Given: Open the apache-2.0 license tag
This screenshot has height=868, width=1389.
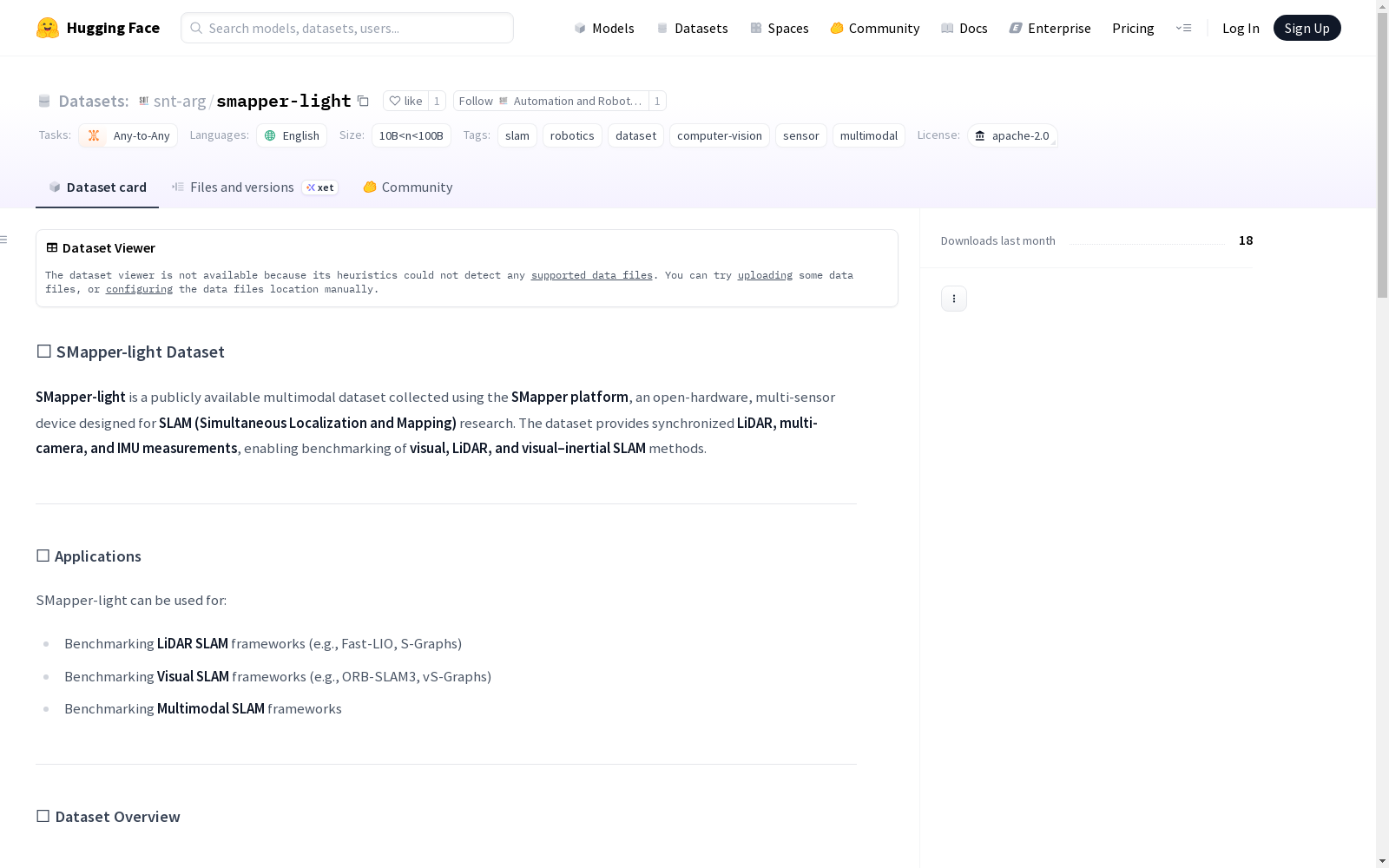Looking at the screenshot, I should pos(1012,135).
